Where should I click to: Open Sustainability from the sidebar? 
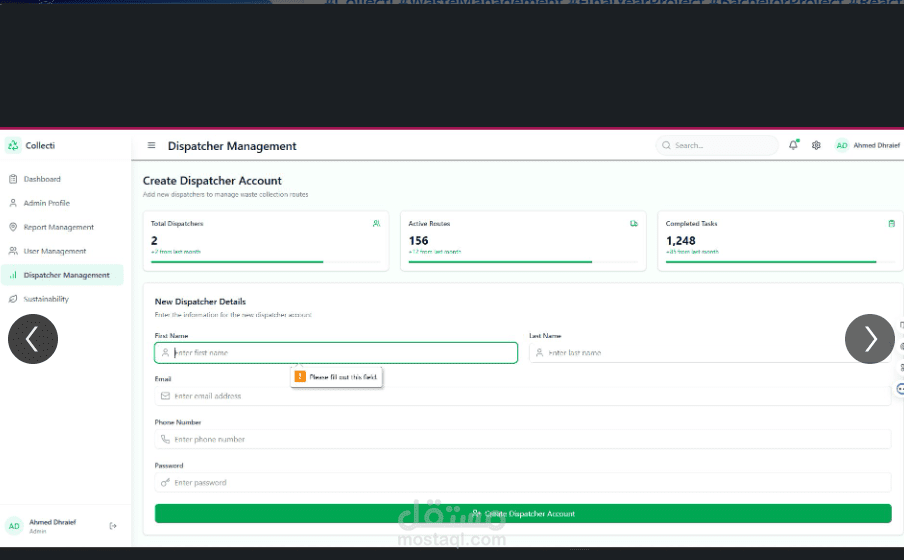(x=62, y=299)
